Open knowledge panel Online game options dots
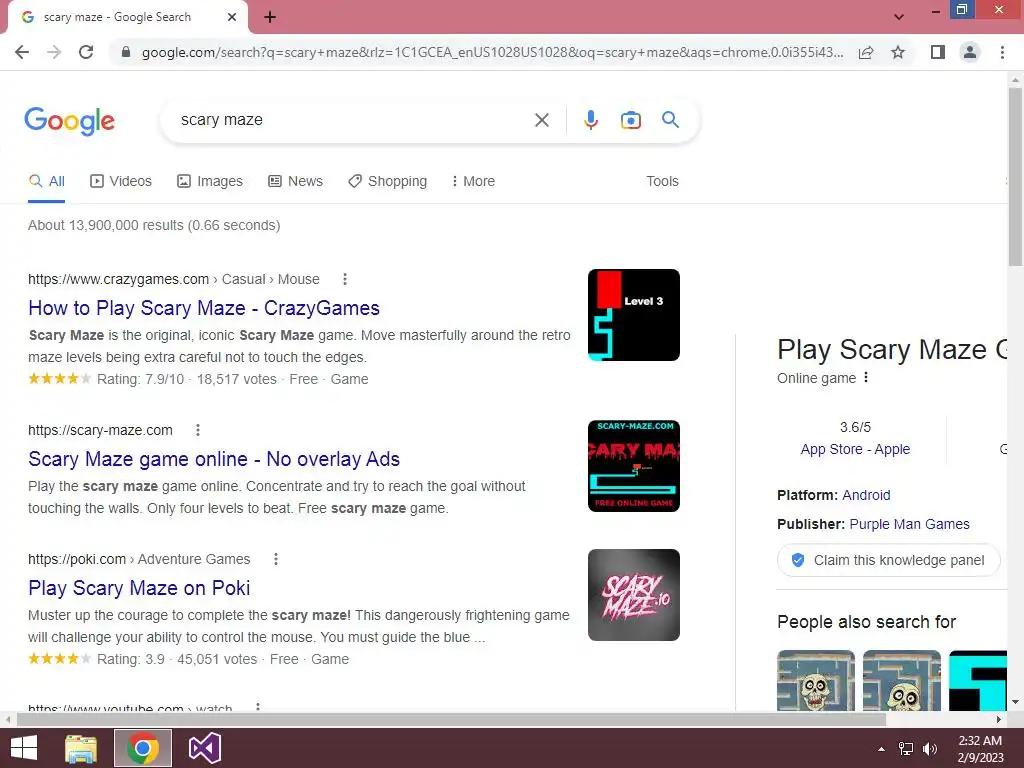The width and height of the screenshot is (1024, 768). 866,377
